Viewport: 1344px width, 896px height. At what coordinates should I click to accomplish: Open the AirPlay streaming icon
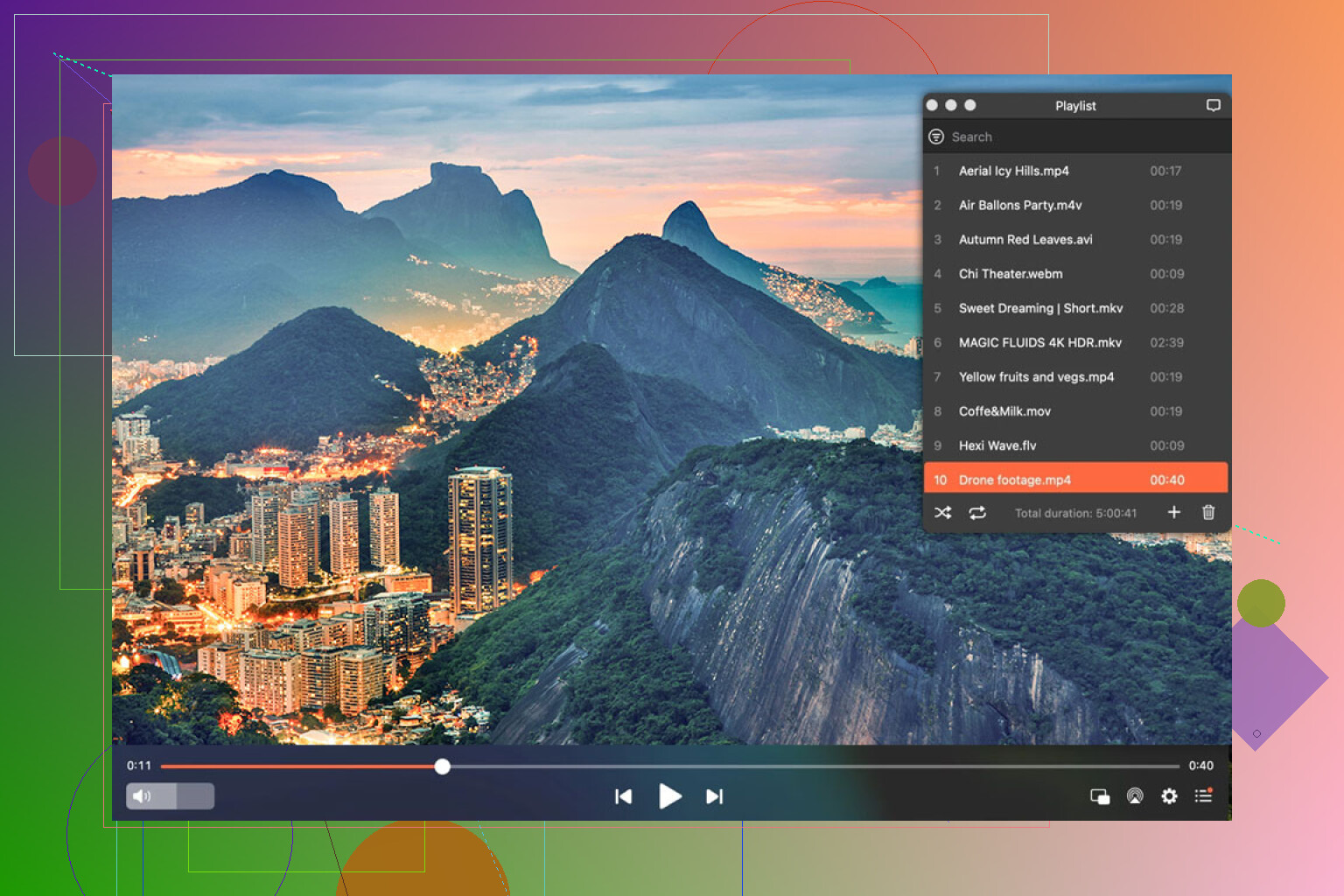click(1135, 796)
